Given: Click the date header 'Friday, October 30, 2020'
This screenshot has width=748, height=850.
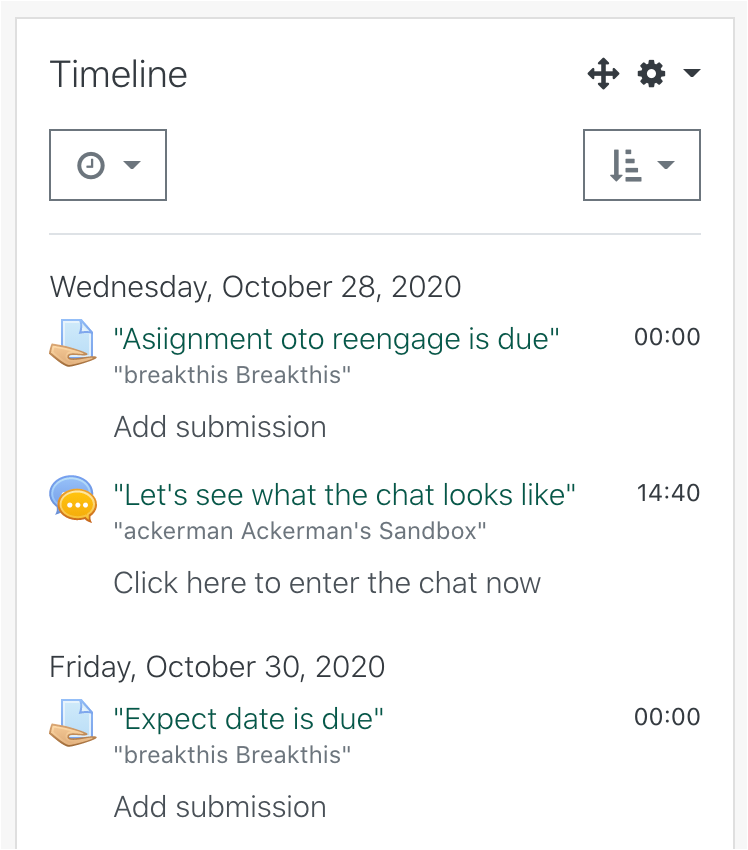Looking at the screenshot, I should 218,667.
